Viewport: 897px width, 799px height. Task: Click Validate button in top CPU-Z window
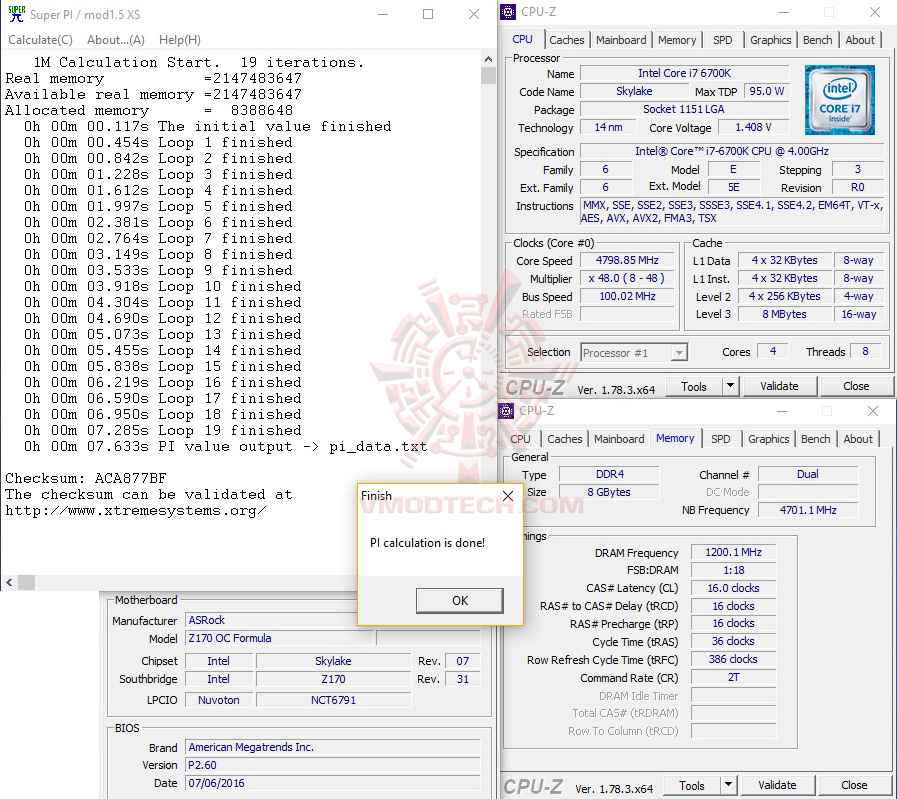click(x=779, y=386)
